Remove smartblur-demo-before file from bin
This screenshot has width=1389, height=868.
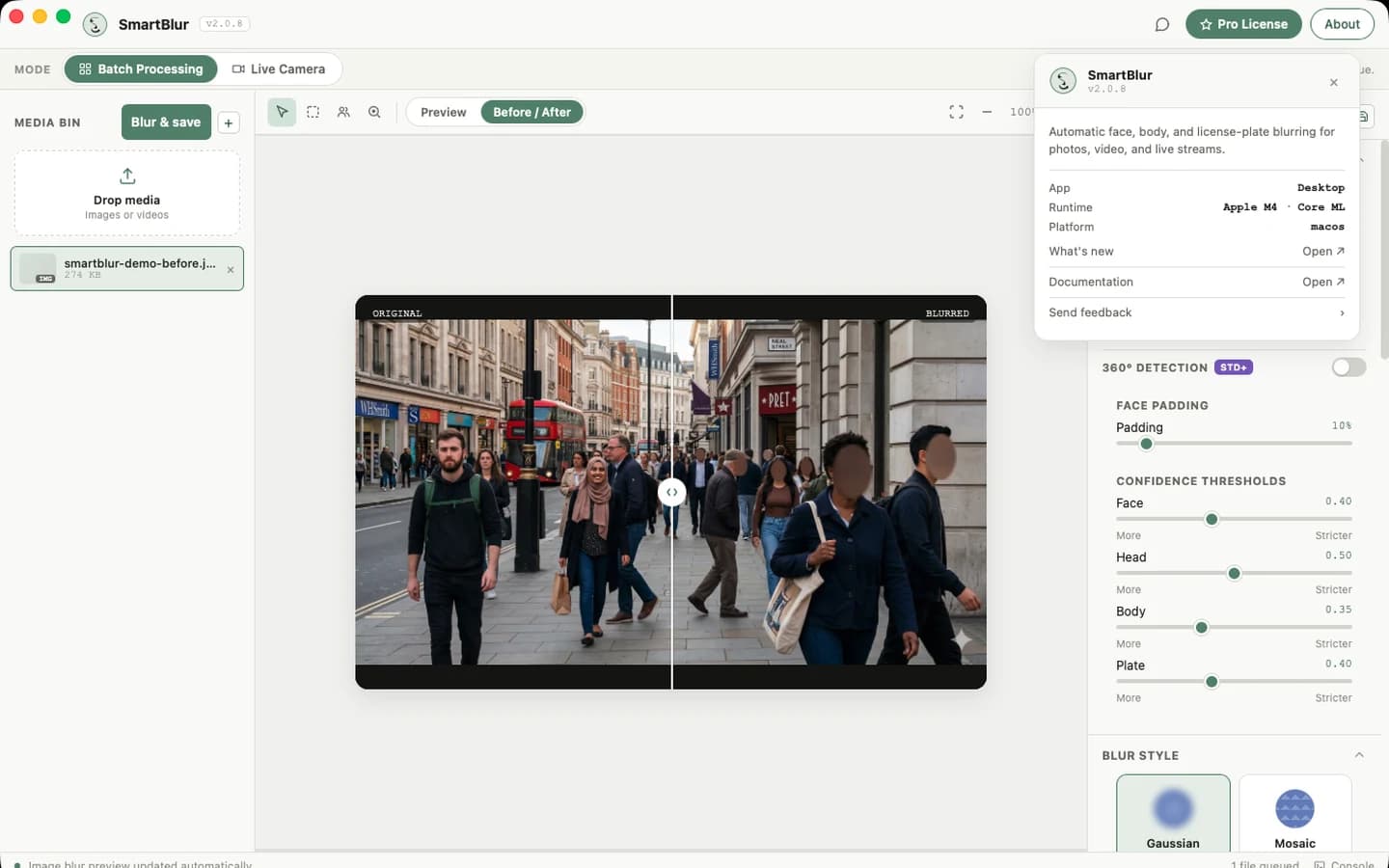click(231, 270)
